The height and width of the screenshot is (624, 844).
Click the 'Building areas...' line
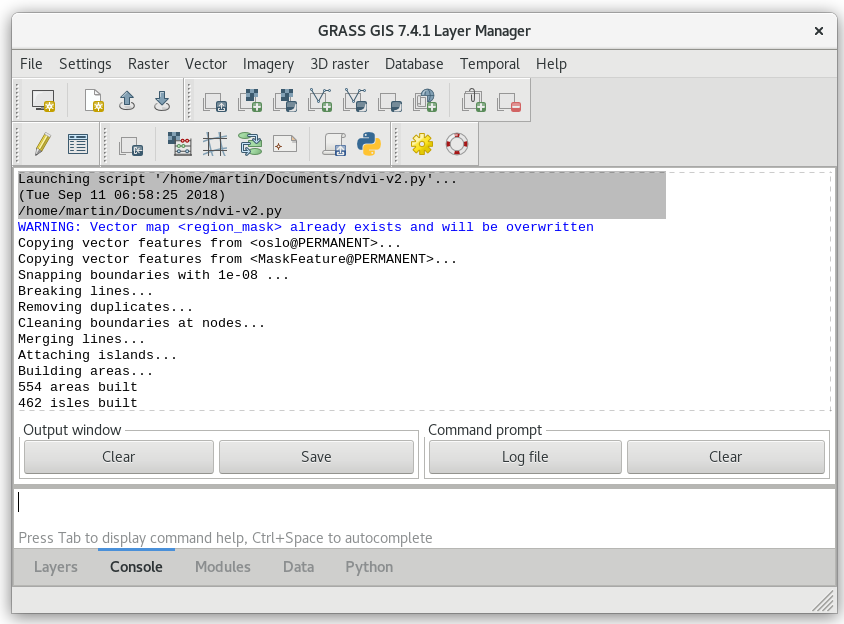click(x=86, y=371)
